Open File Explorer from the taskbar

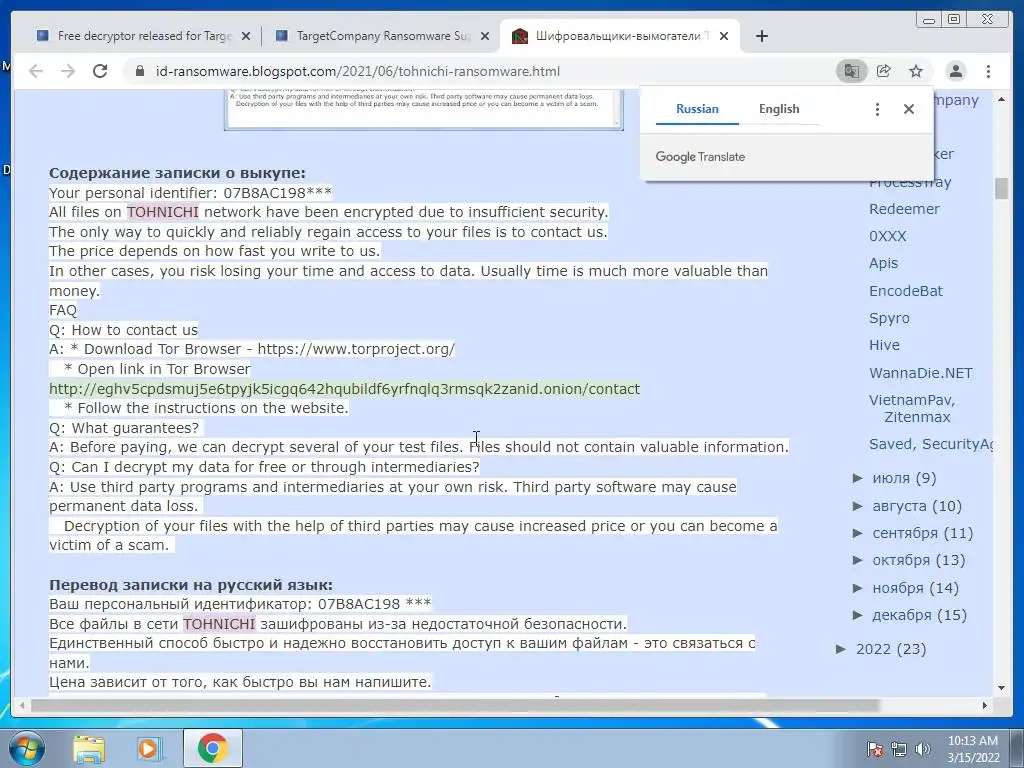(x=89, y=749)
